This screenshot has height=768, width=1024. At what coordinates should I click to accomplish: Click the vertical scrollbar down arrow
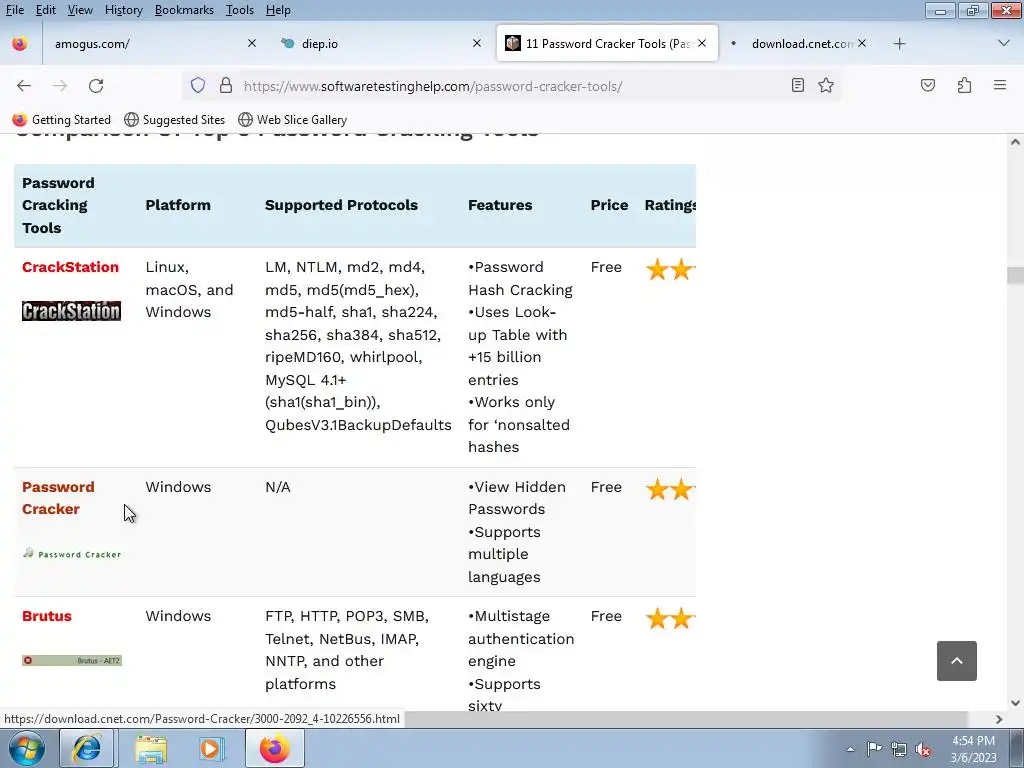(1015, 703)
